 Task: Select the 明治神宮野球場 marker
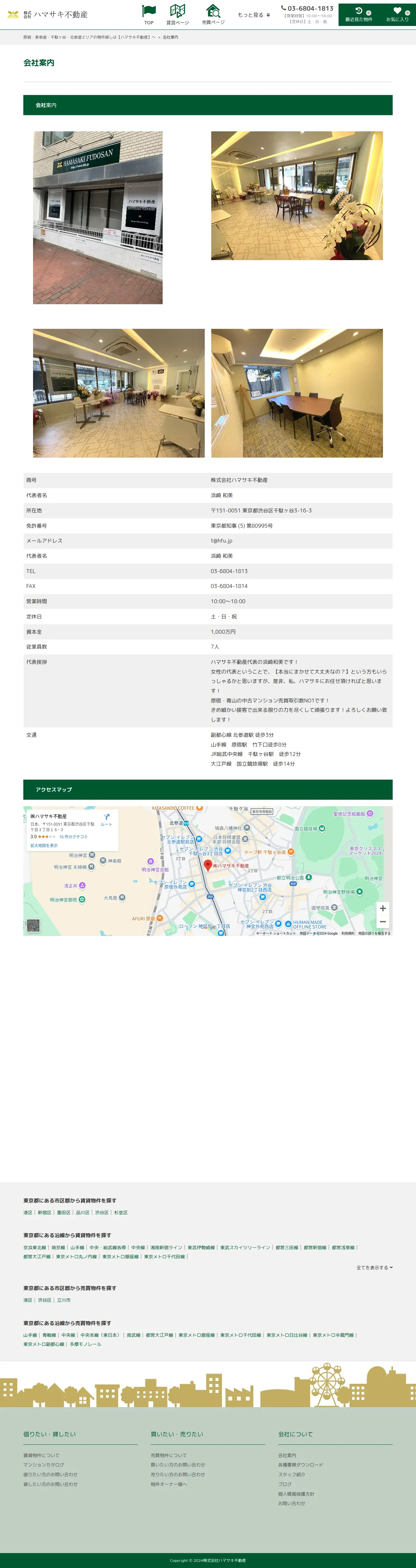359,892
